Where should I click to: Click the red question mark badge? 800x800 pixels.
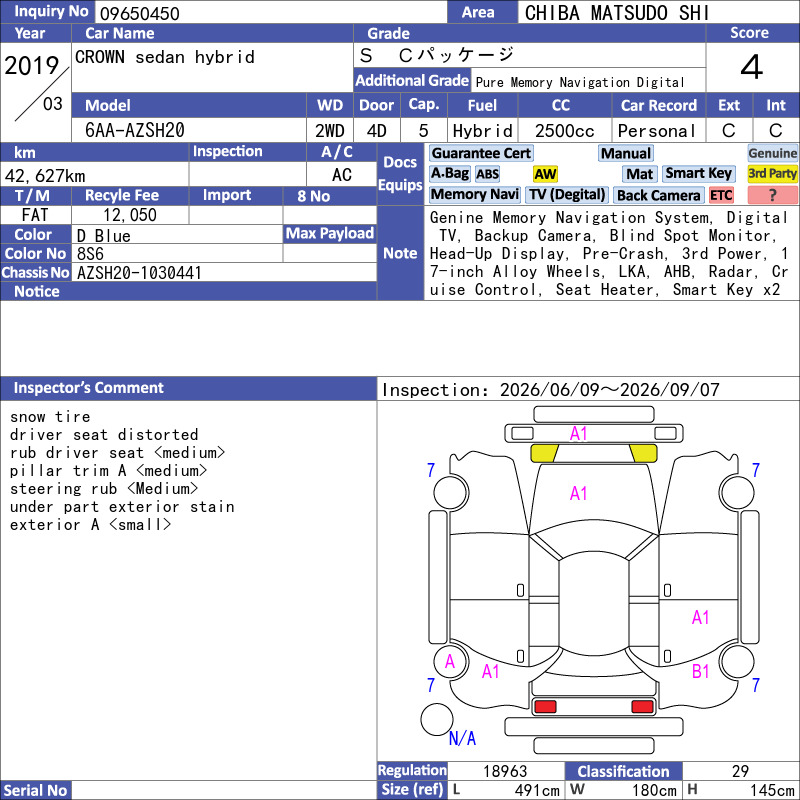coord(772,195)
